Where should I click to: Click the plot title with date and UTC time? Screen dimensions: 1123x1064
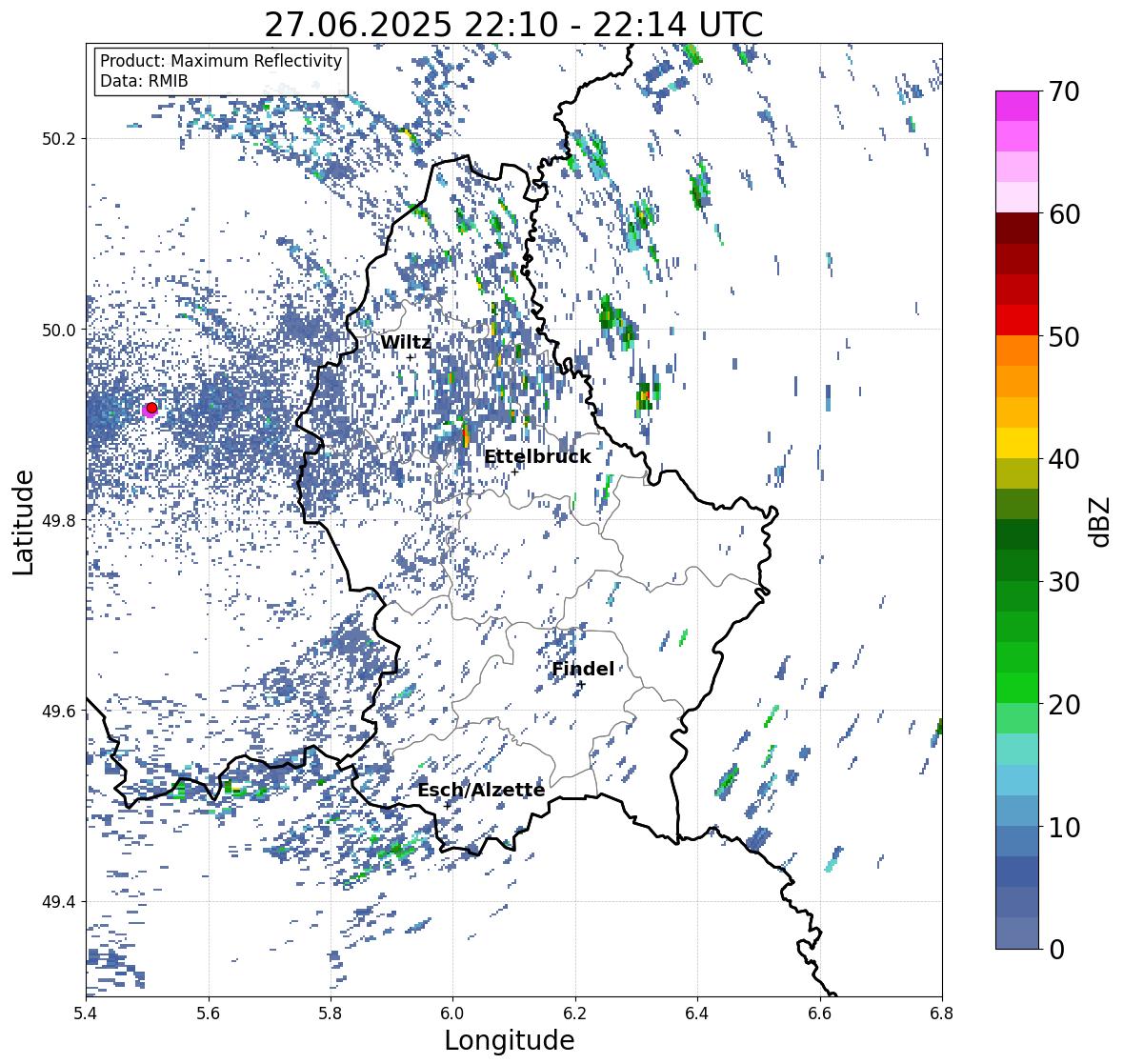pyautogui.click(x=513, y=25)
